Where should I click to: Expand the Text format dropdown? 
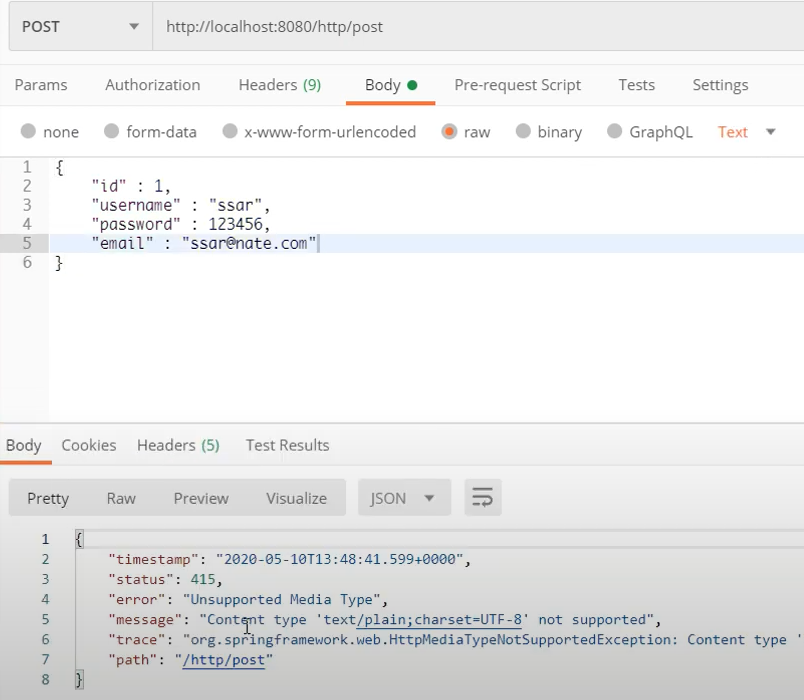[x=747, y=132]
